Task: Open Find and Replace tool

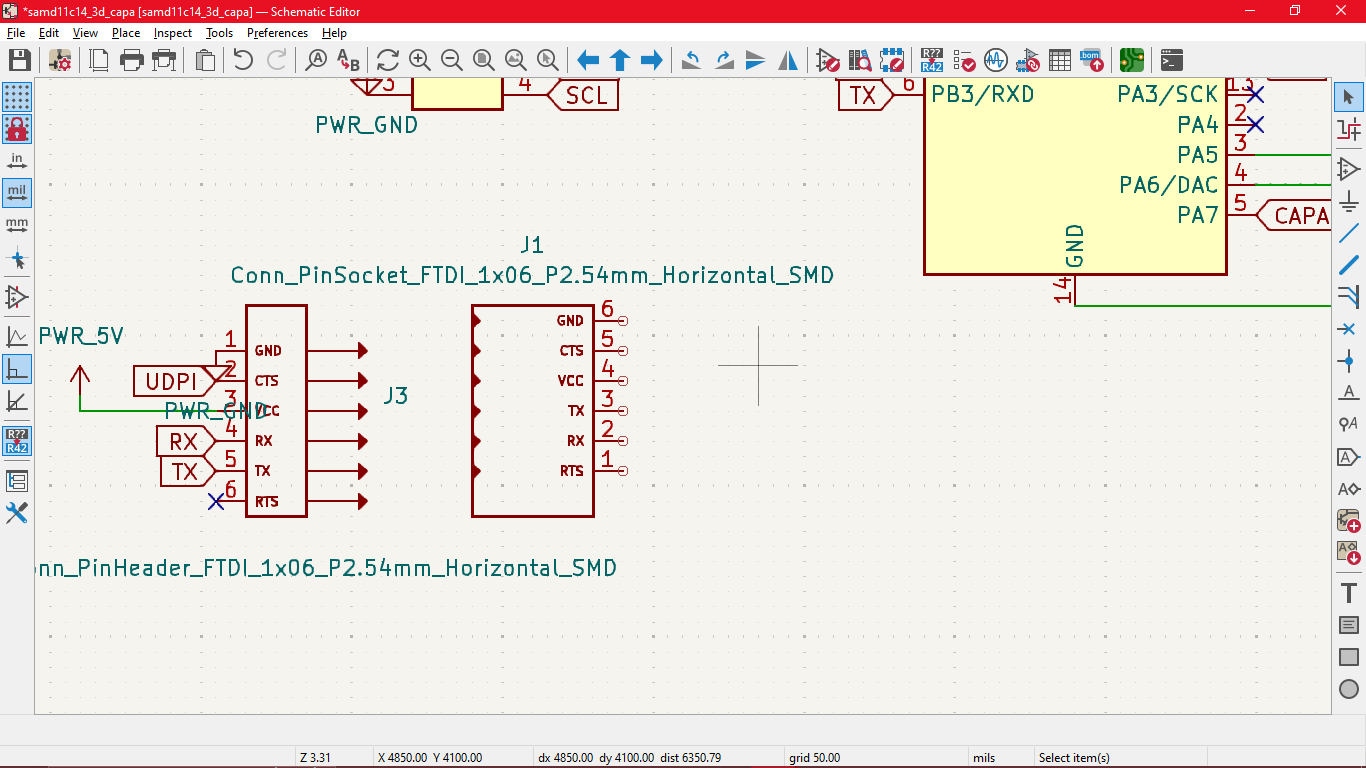Action: point(348,60)
